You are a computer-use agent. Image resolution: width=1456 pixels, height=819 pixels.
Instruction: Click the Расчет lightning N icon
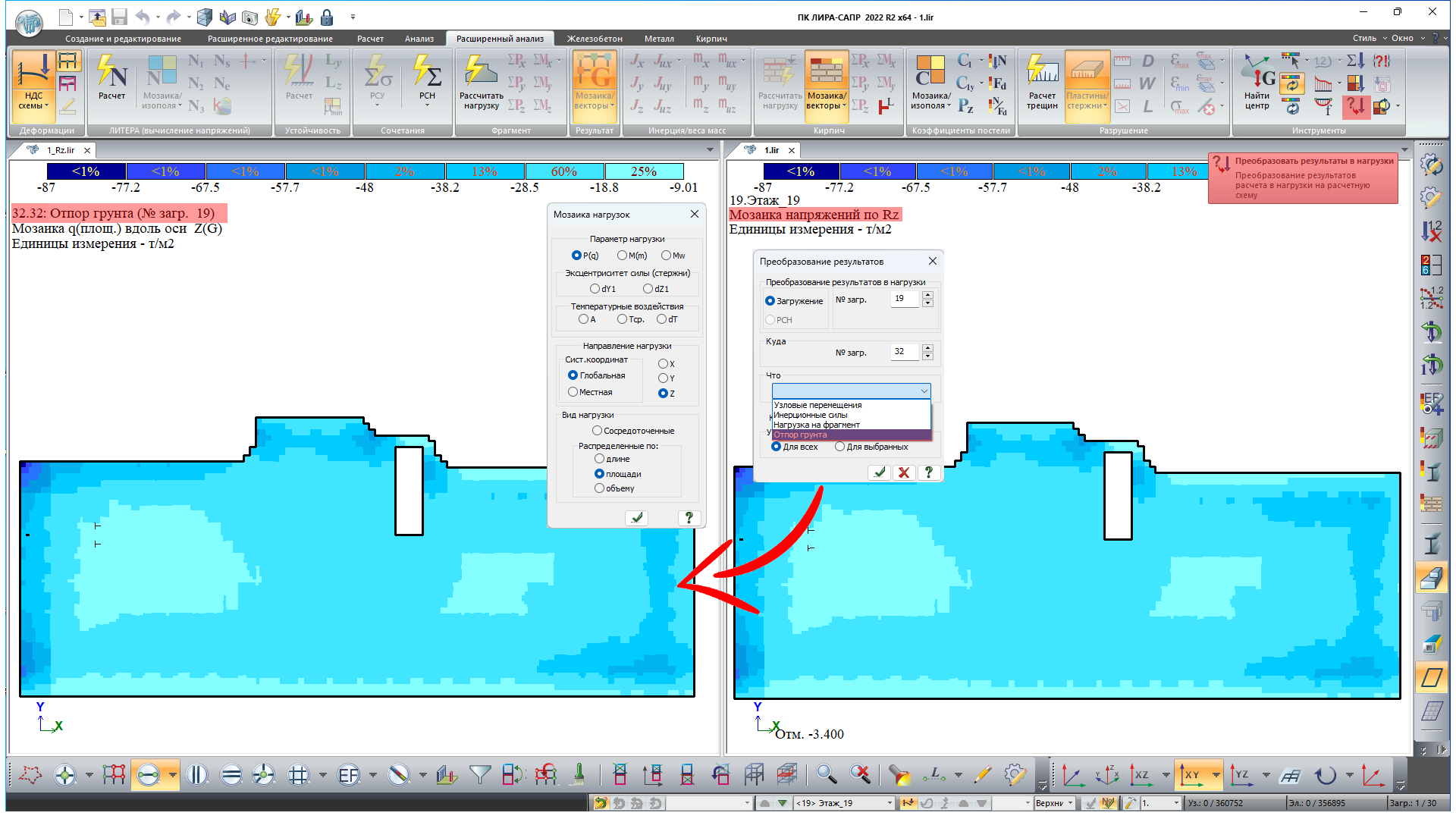111,76
